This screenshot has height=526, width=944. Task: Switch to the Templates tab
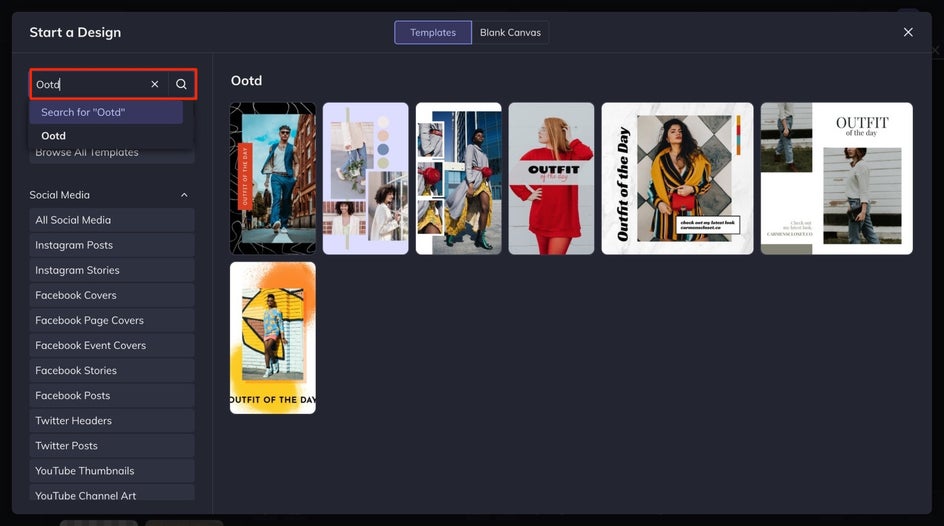pyautogui.click(x=433, y=32)
